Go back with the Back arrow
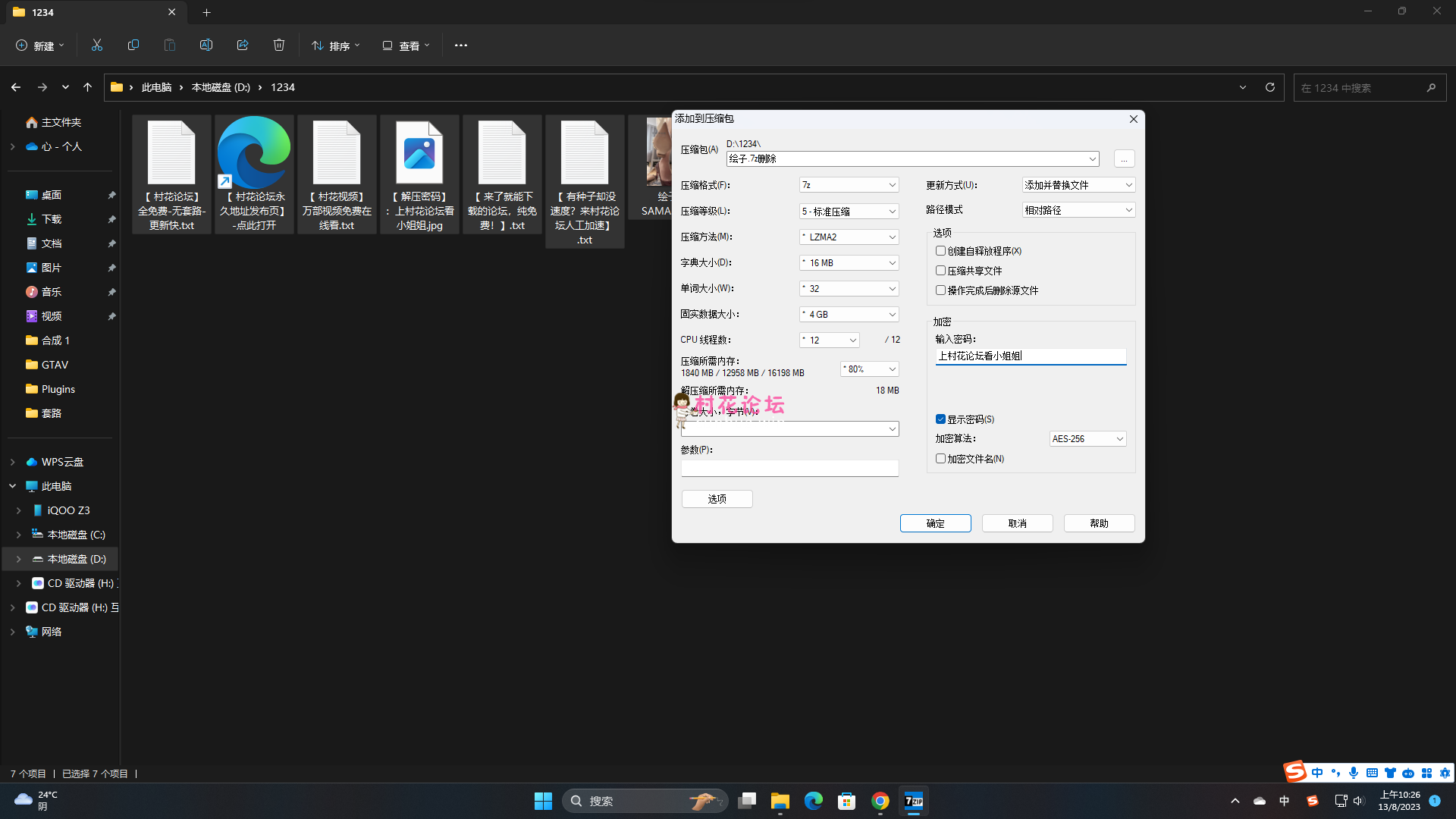1456x819 pixels. pyautogui.click(x=16, y=87)
